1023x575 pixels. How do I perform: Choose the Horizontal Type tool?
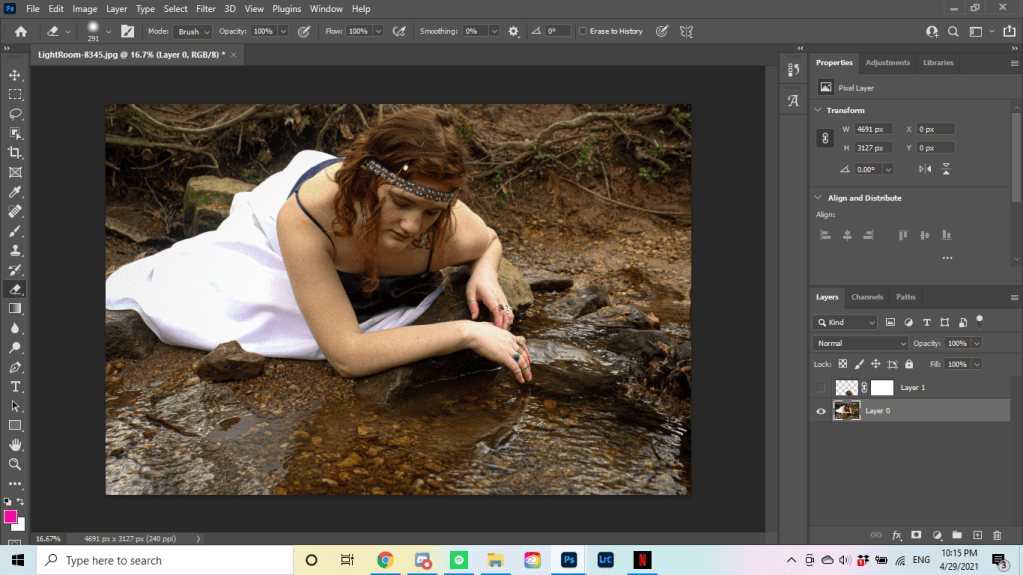15,387
